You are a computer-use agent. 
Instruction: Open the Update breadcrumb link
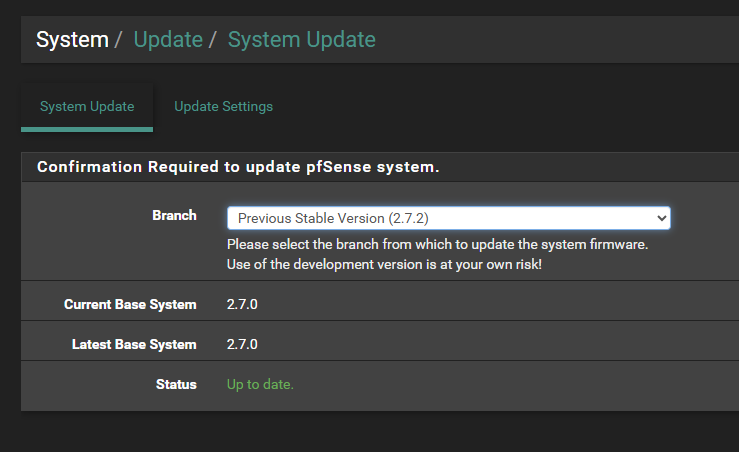(x=168, y=40)
